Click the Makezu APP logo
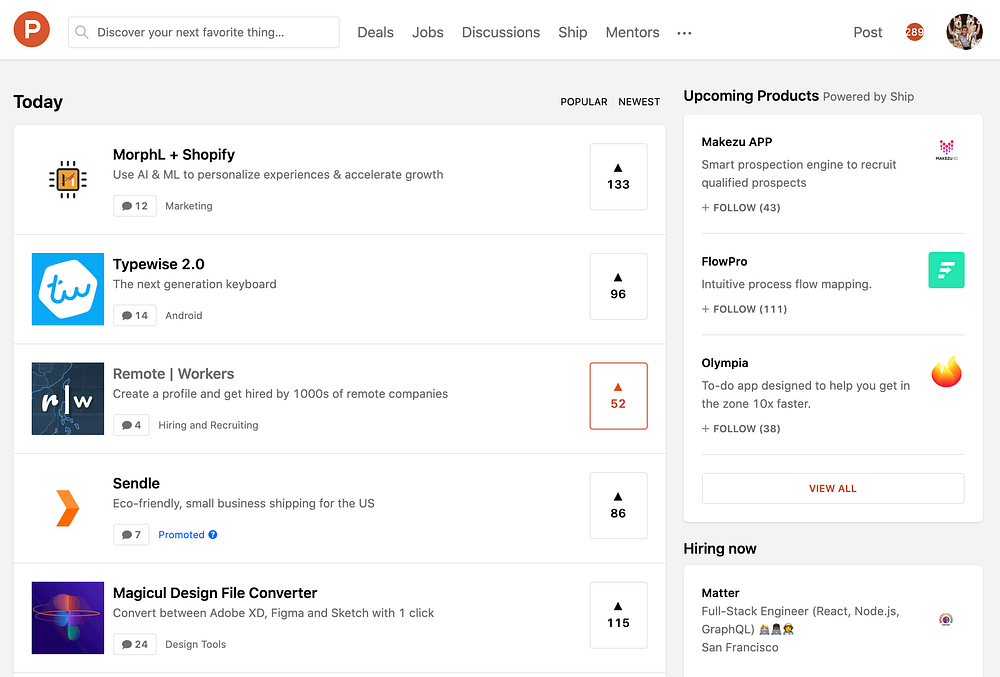 [x=946, y=150]
